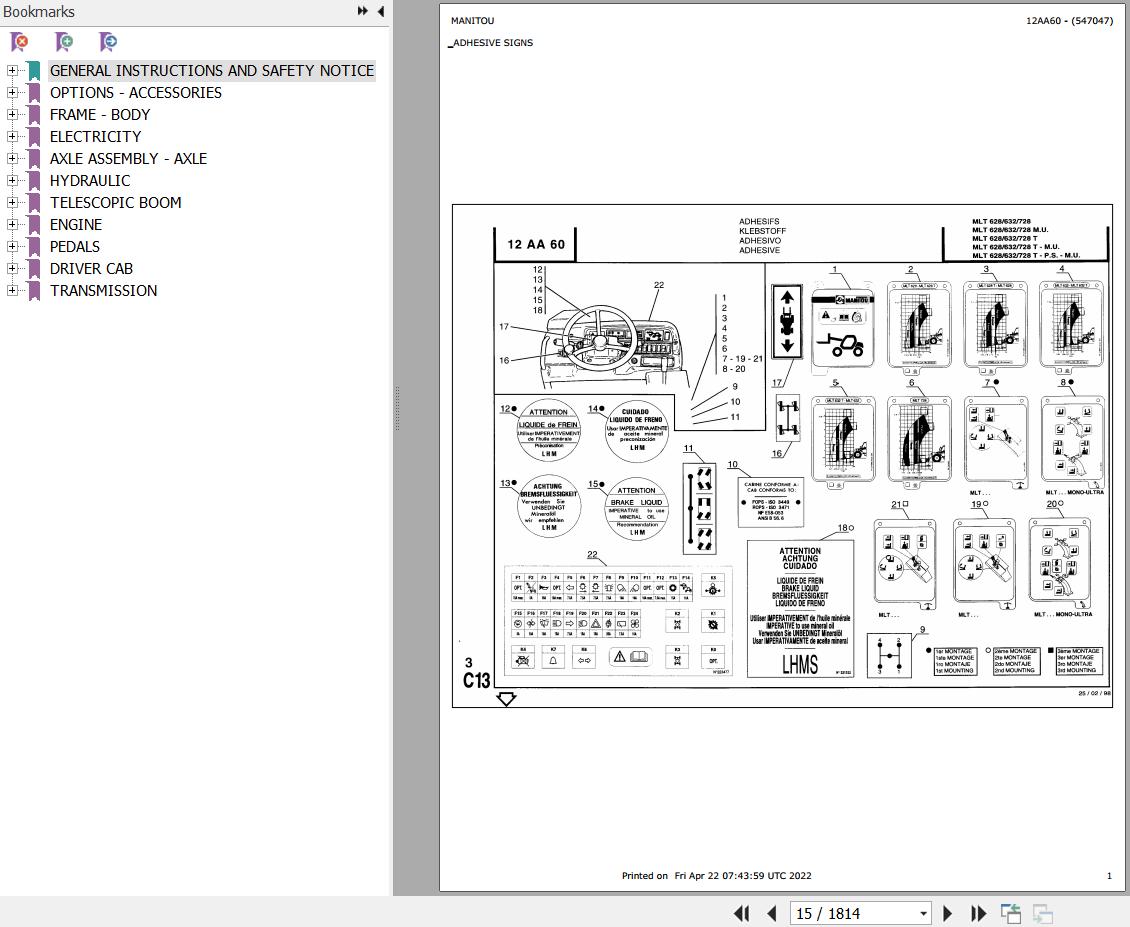This screenshot has width=1130, height=927.
Task: Expand TRANSMISSION bookmark node
Action: click(x=12, y=290)
